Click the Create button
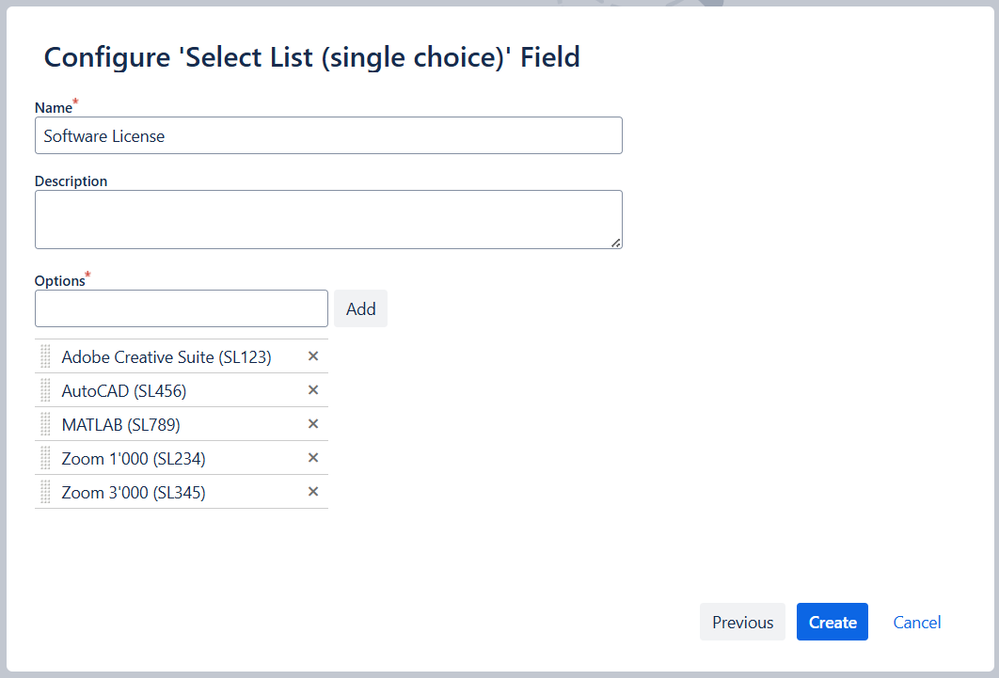 pyautogui.click(x=832, y=622)
